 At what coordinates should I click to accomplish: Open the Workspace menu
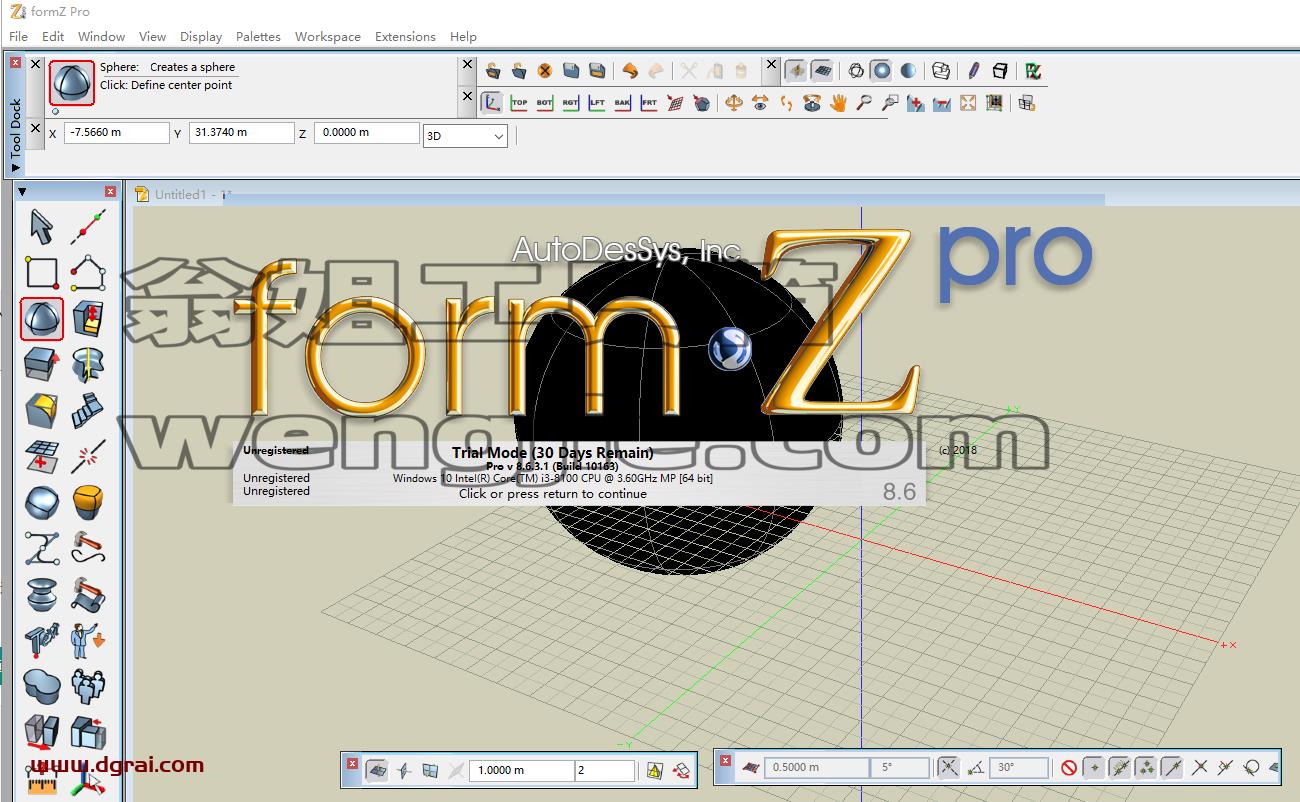pyautogui.click(x=328, y=36)
